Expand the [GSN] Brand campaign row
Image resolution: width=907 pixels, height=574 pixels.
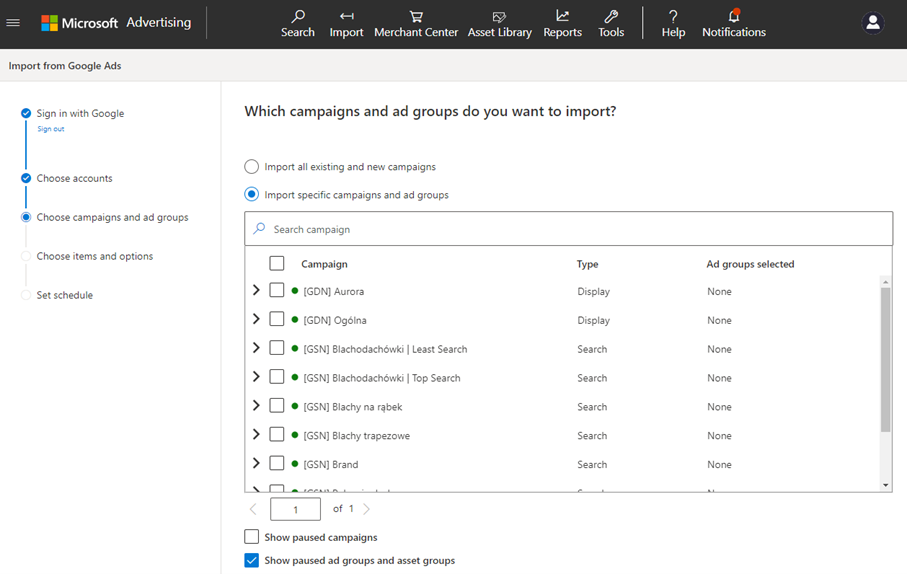click(x=256, y=464)
